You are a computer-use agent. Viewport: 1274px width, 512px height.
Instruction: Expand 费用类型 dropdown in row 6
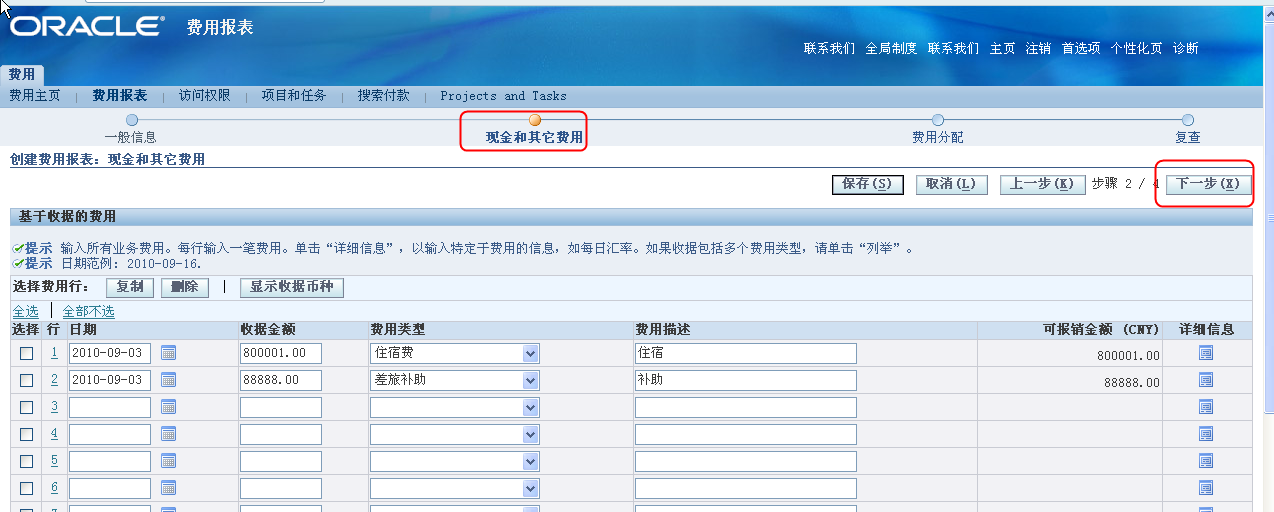point(455,488)
